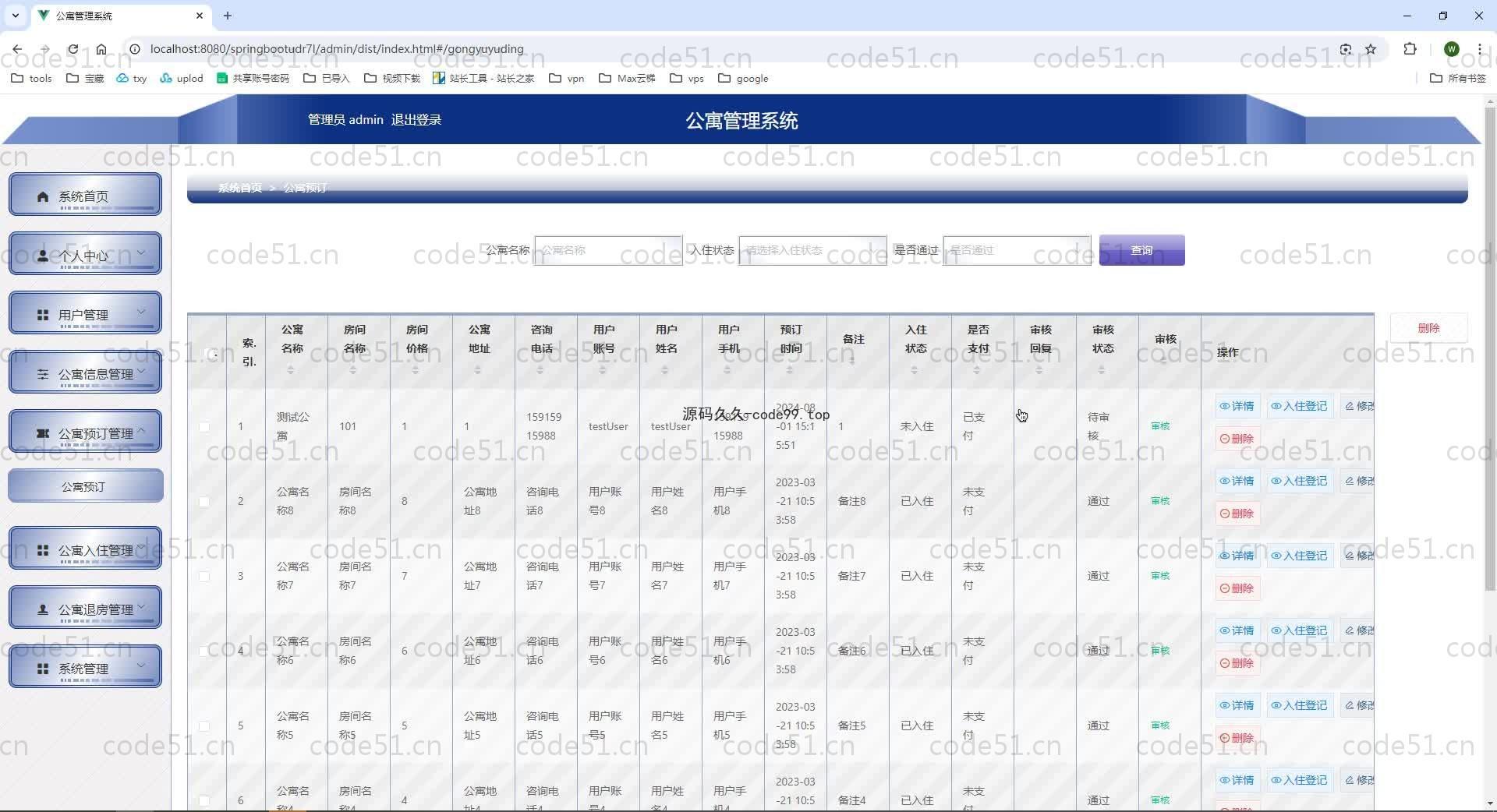This screenshot has width=1497, height=812.
Task: Click 入住登记 for the 测试公寓 row
Action: [x=1300, y=406]
